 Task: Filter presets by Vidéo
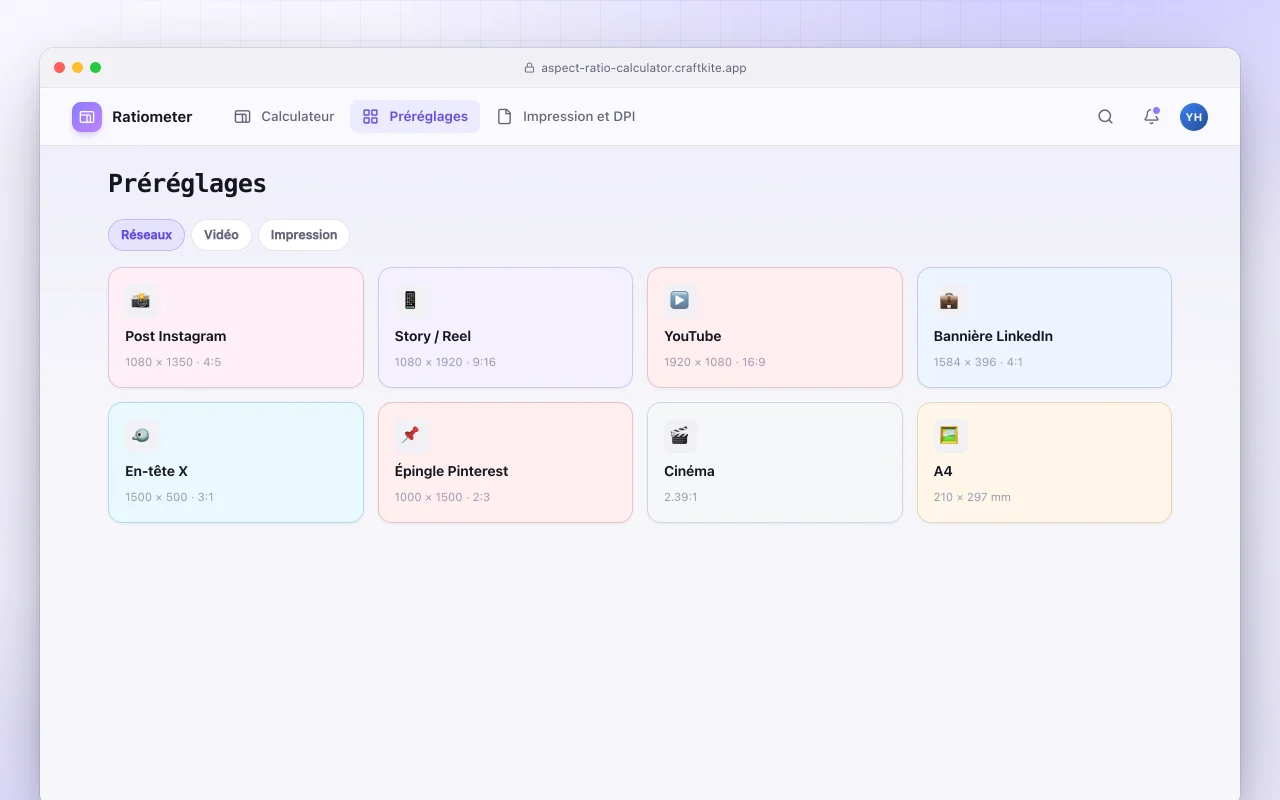(221, 235)
